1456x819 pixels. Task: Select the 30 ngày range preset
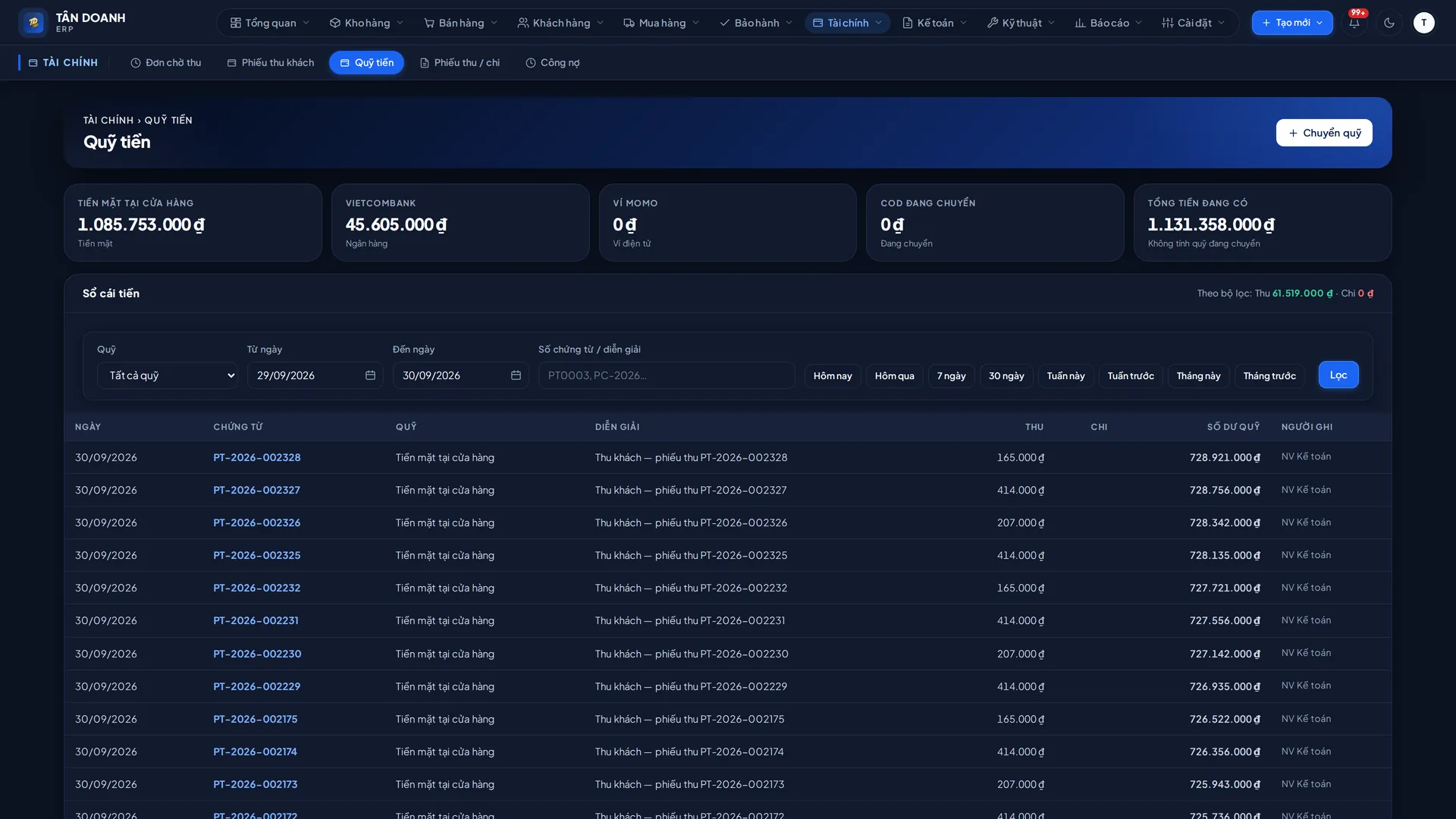[1006, 376]
